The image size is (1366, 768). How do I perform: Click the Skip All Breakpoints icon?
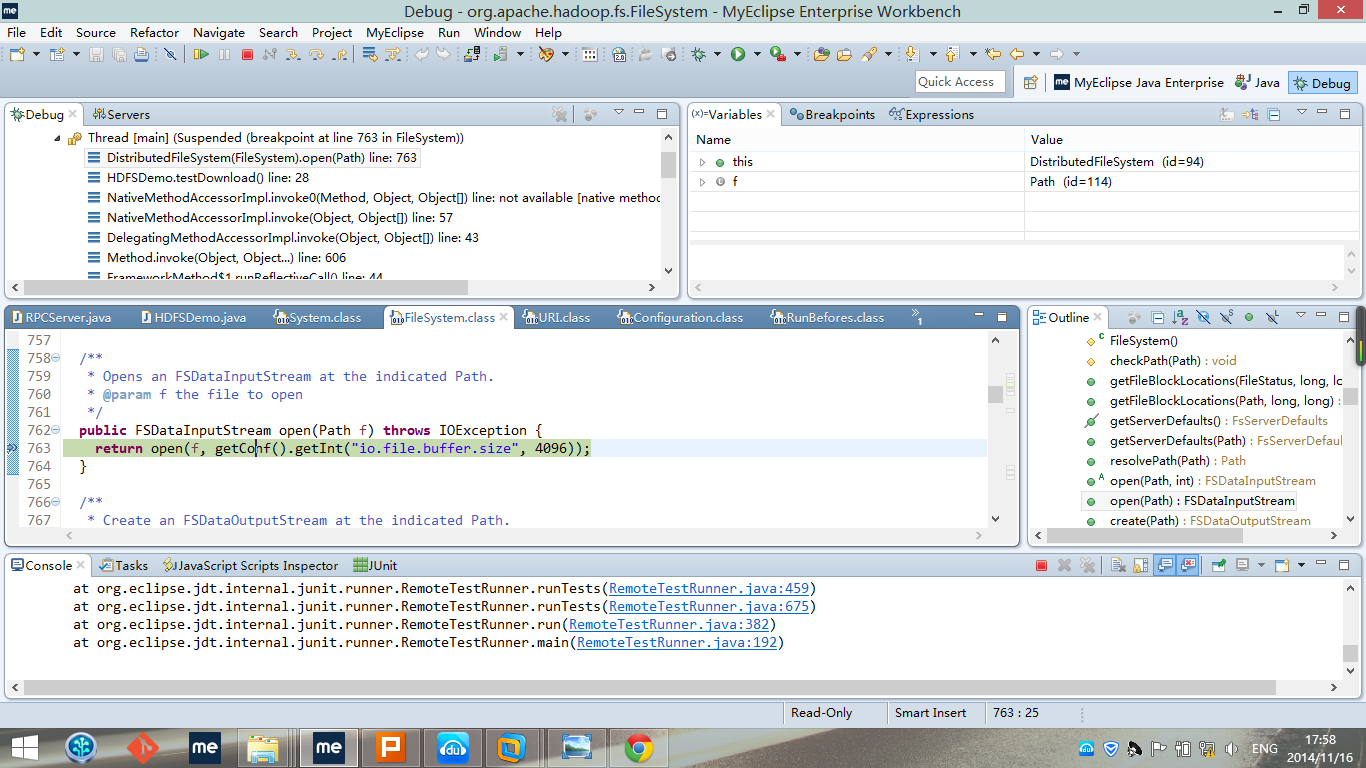click(x=170, y=55)
